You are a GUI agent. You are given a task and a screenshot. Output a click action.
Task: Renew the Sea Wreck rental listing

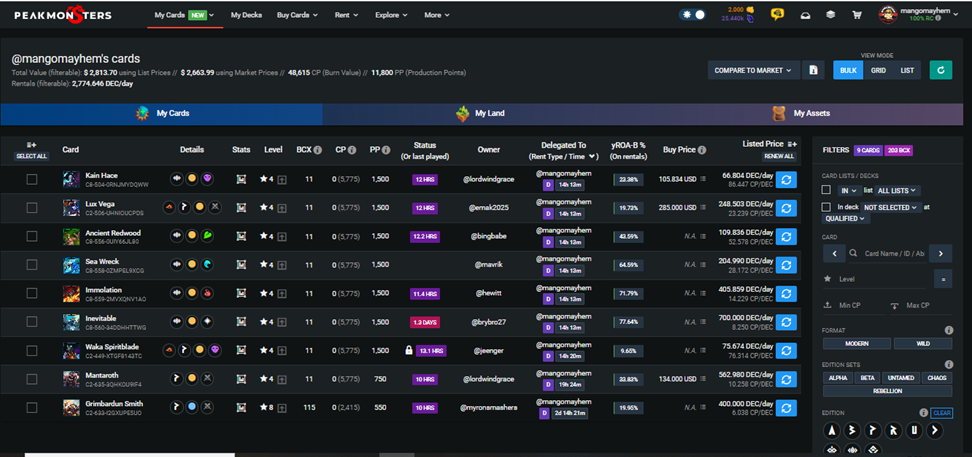click(x=785, y=265)
